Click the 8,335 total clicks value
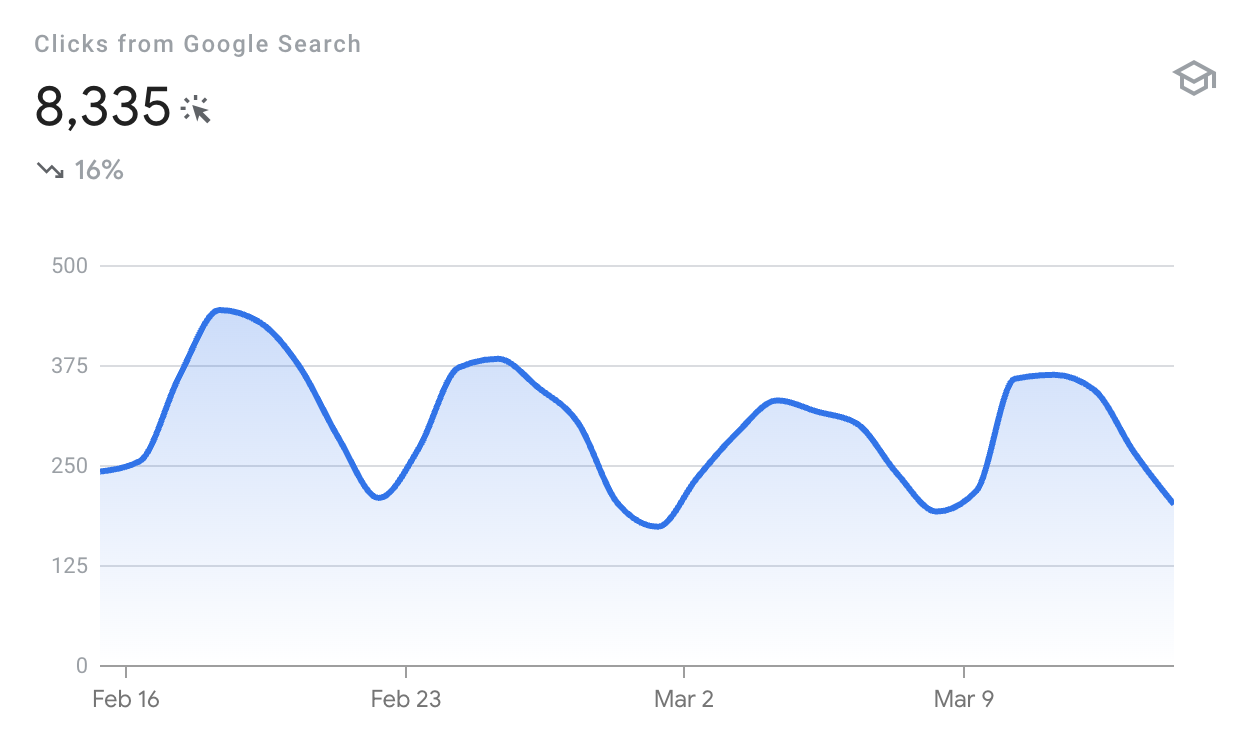This screenshot has width=1250, height=752. pyautogui.click(x=103, y=107)
